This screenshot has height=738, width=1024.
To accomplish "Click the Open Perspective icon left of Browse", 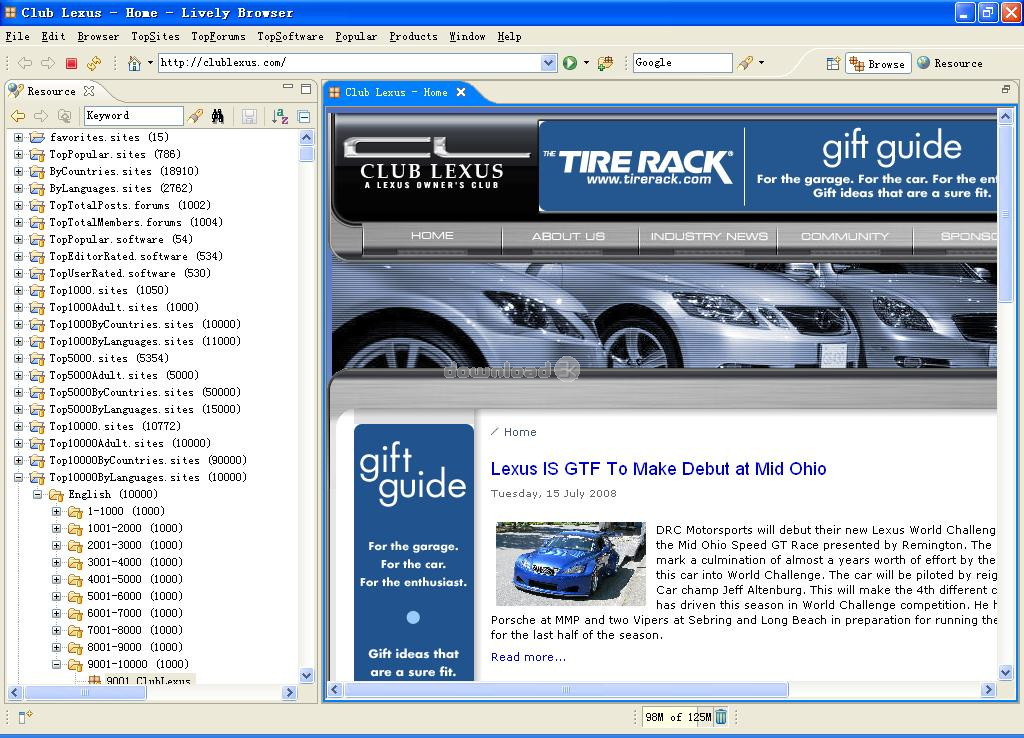I will (x=833, y=63).
